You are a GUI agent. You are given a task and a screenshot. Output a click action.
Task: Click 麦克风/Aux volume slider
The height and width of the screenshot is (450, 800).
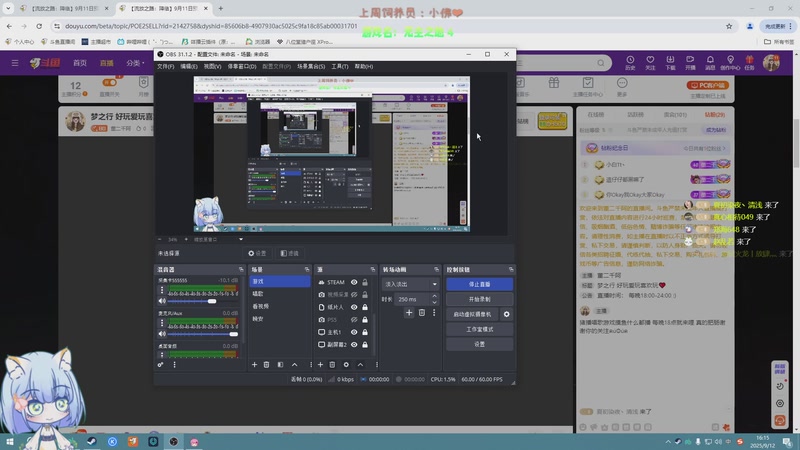pyautogui.click(x=203, y=334)
